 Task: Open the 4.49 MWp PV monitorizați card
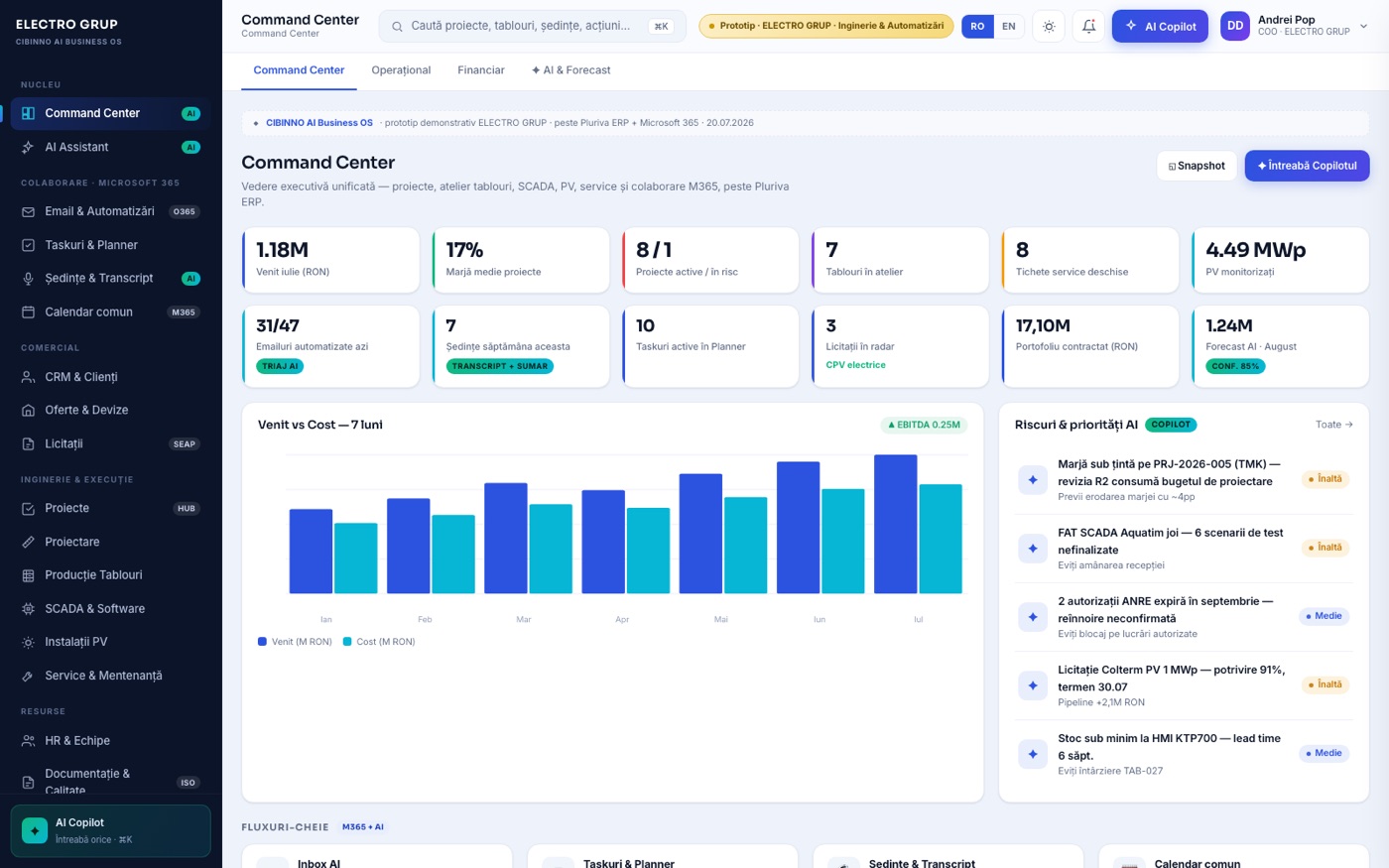(x=1280, y=260)
